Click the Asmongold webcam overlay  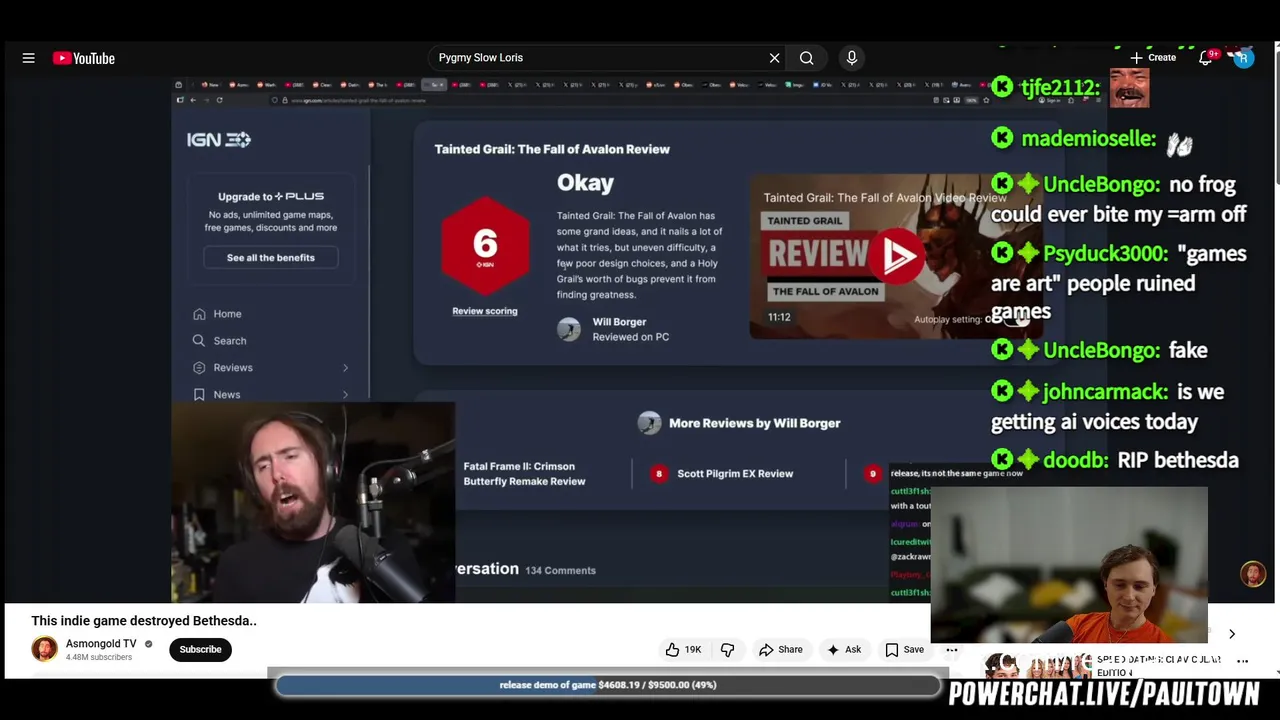tap(313, 503)
